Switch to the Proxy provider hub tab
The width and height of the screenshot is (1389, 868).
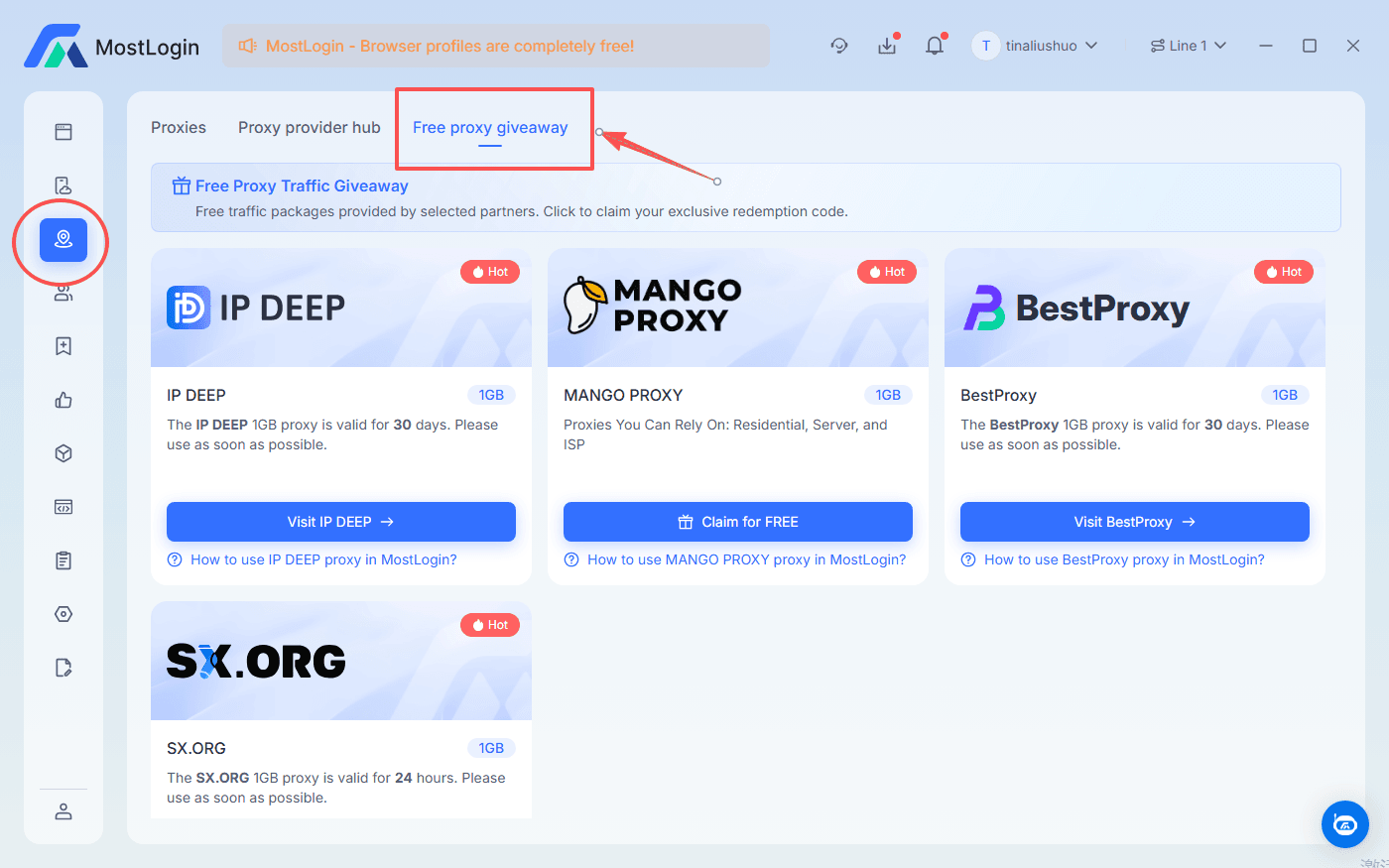coord(309,127)
